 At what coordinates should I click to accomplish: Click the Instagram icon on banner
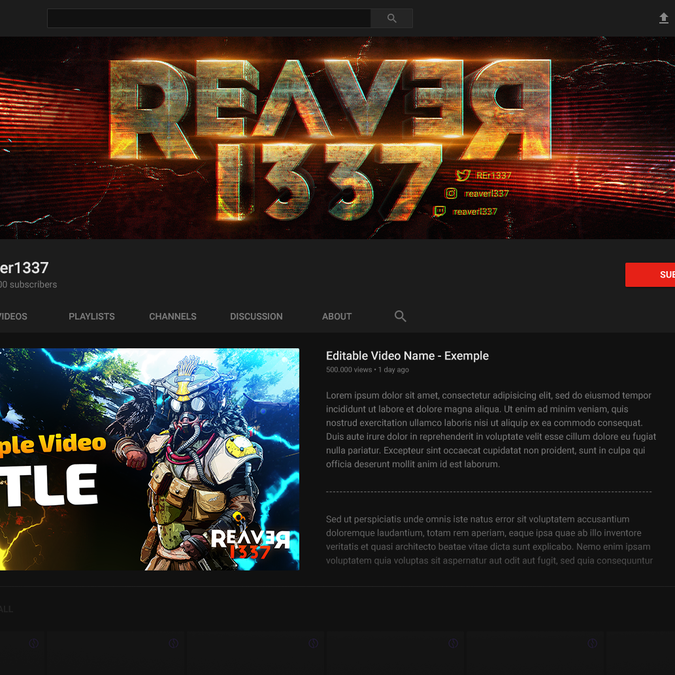(451, 193)
